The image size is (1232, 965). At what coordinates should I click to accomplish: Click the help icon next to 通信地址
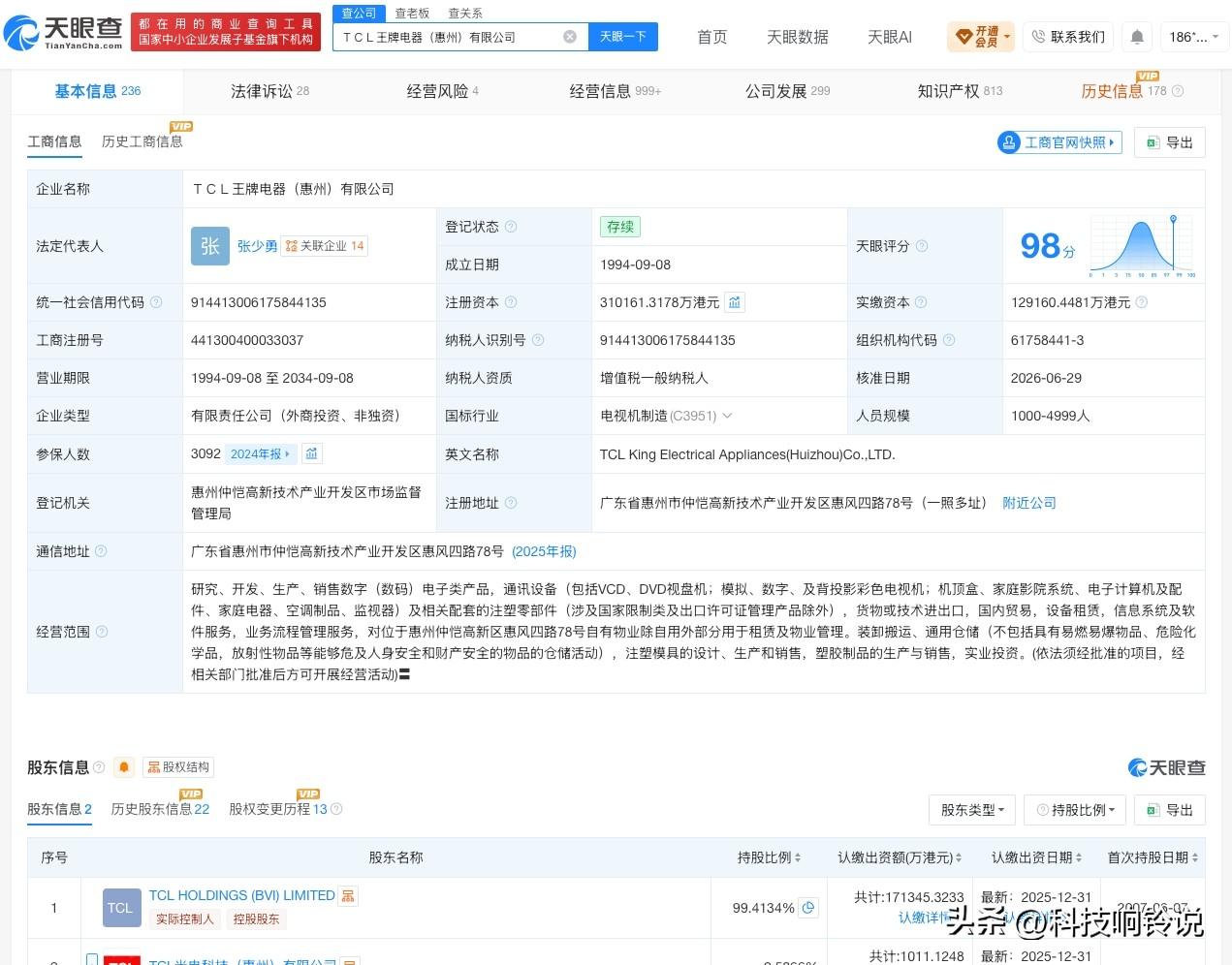pos(101,551)
